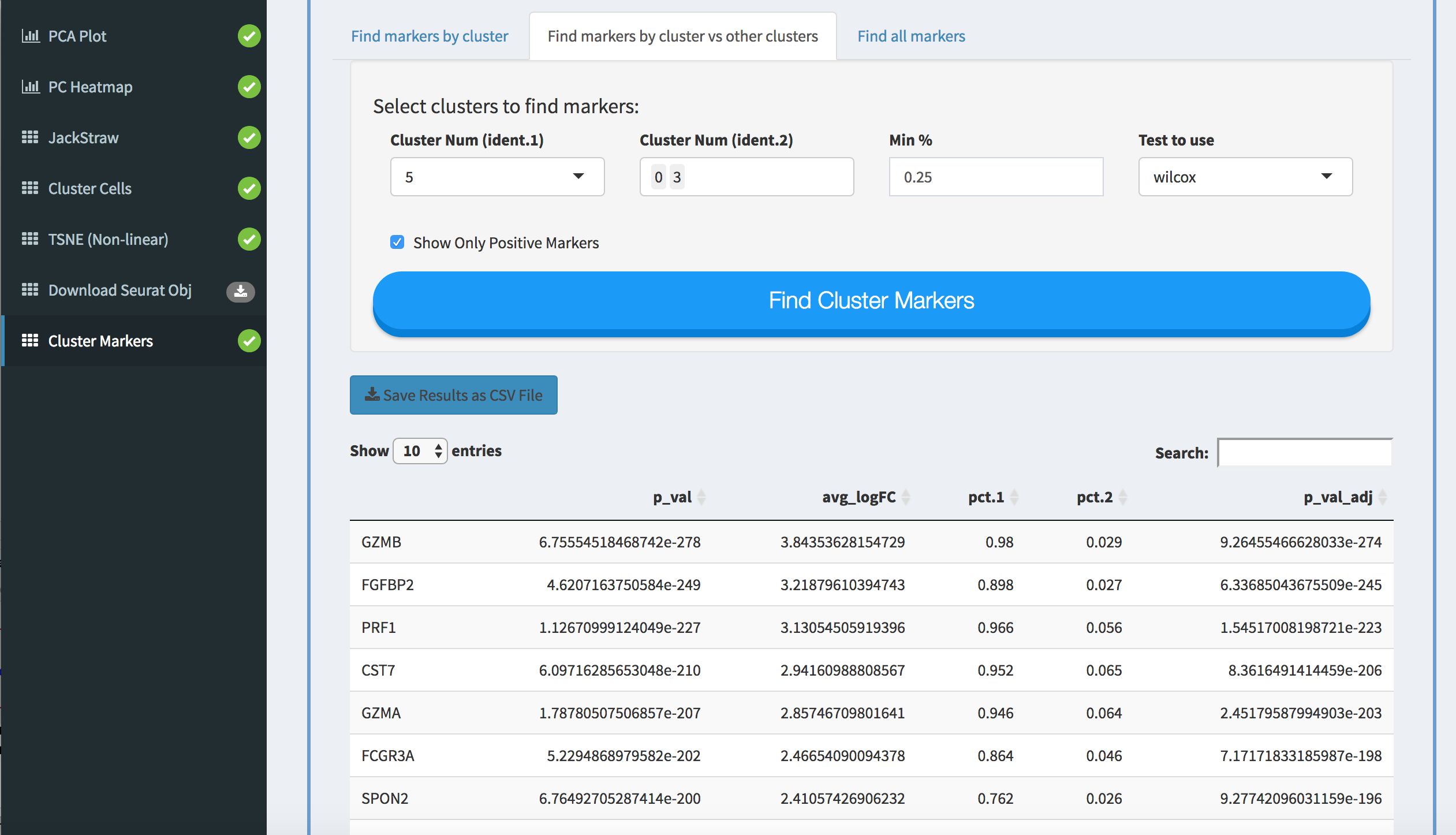Click the PC Heatmap chart icon

pyautogui.click(x=30, y=87)
